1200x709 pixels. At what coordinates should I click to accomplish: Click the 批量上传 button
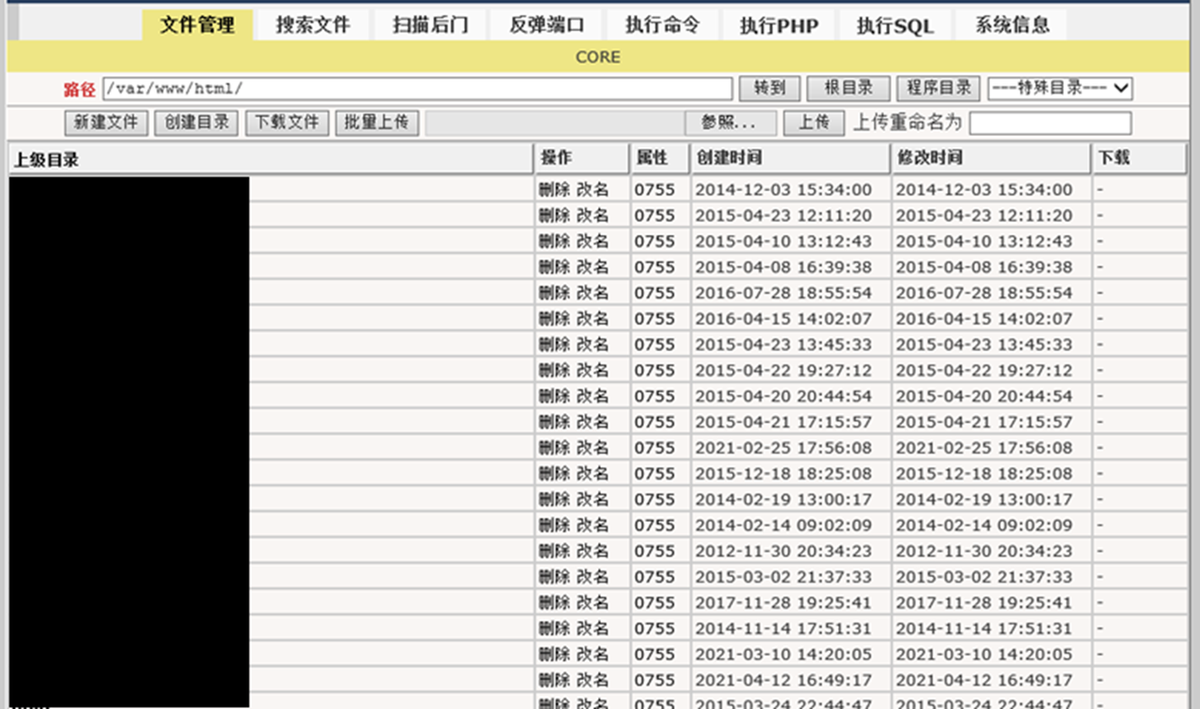376,122
